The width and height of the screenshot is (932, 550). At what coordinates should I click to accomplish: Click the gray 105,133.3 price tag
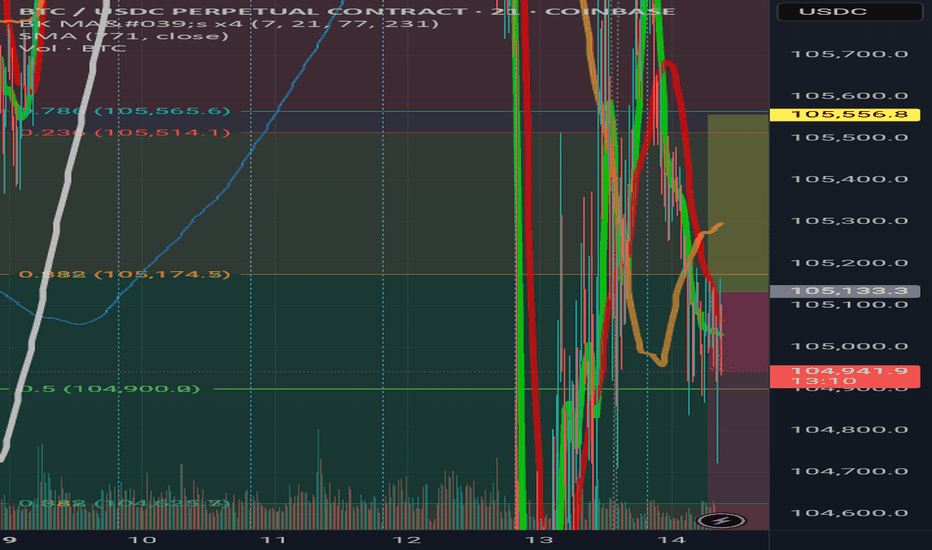pos(845,291)
